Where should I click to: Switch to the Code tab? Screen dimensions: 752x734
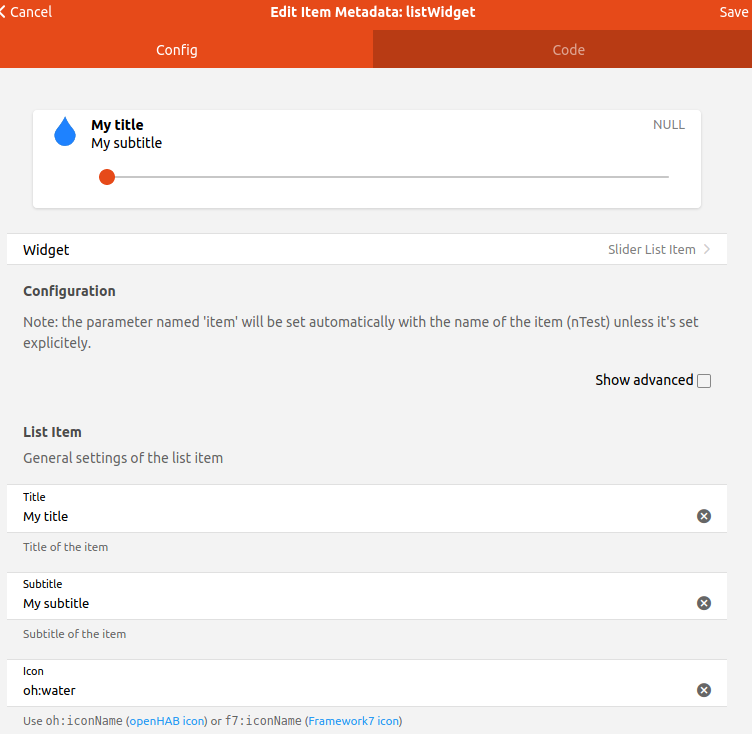568,50
